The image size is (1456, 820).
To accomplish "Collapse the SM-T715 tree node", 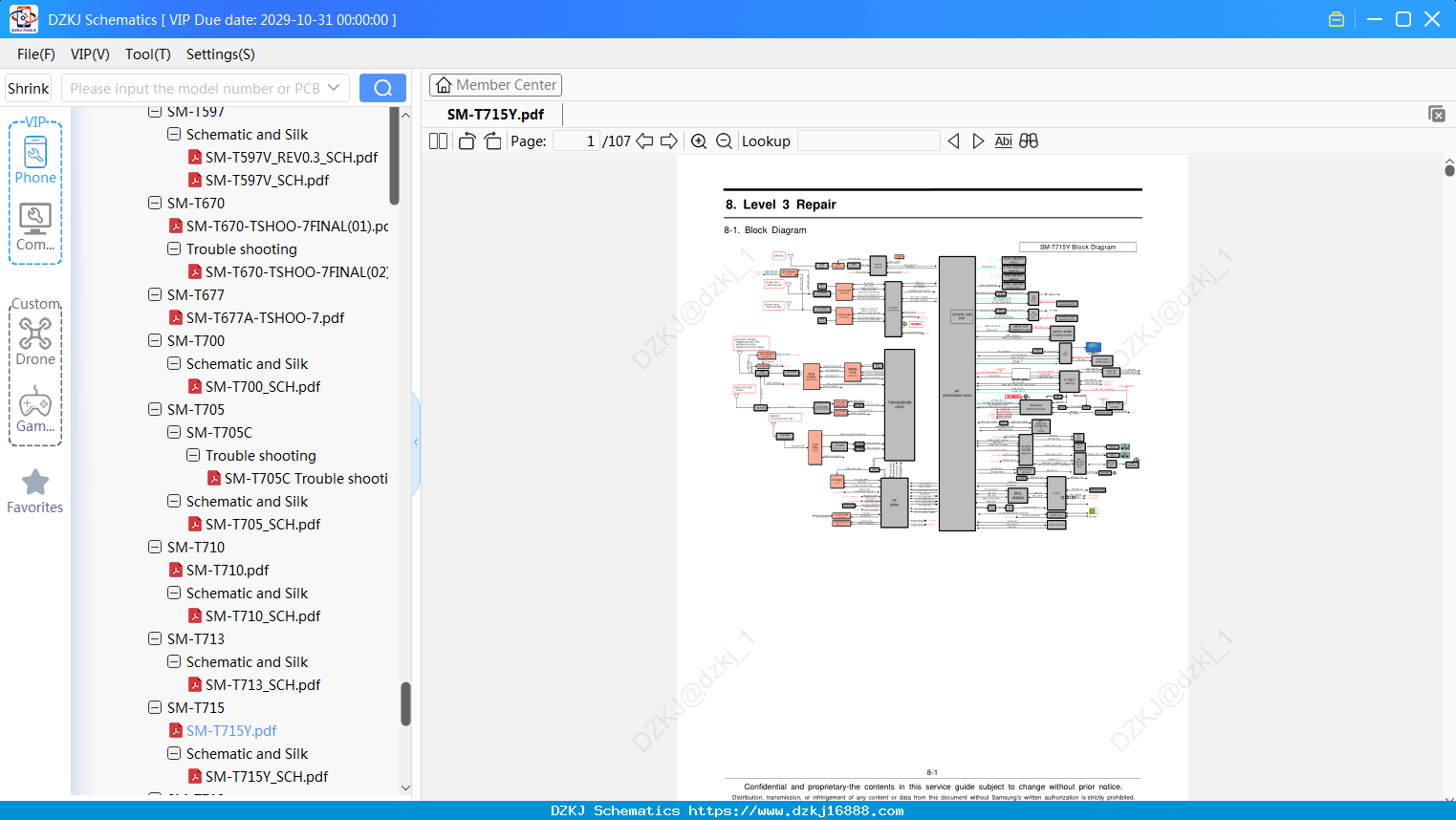I will (155, 707).
